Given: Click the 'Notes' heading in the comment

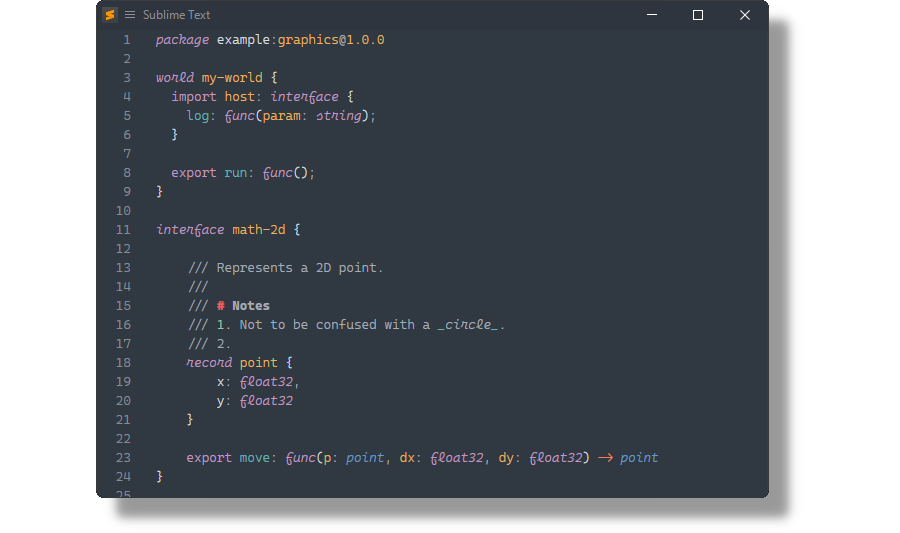Looking at the screenshot, I should (x=251, y=306).
